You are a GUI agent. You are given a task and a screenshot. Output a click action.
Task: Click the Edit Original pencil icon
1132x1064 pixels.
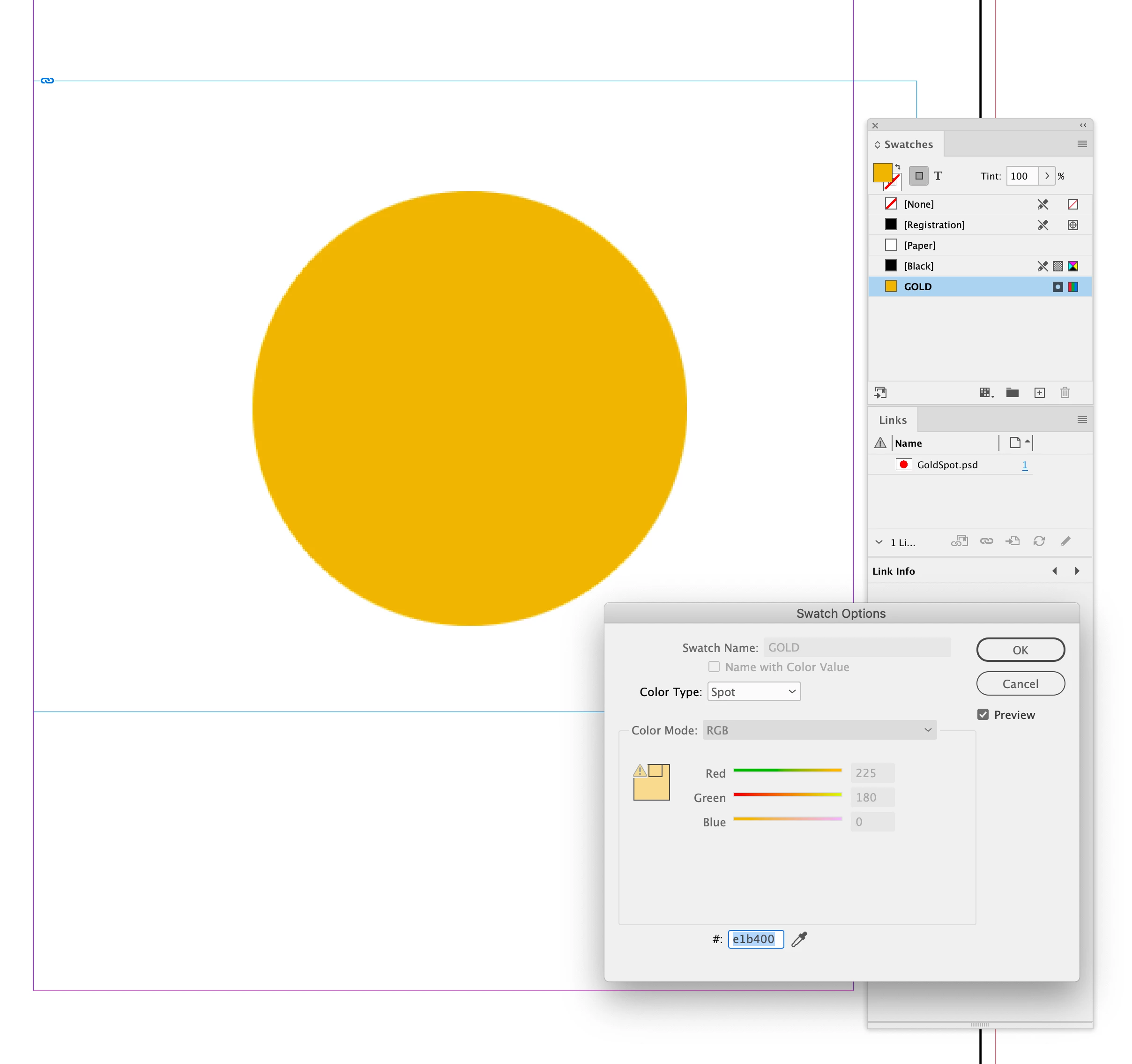tap(1065, 541)
